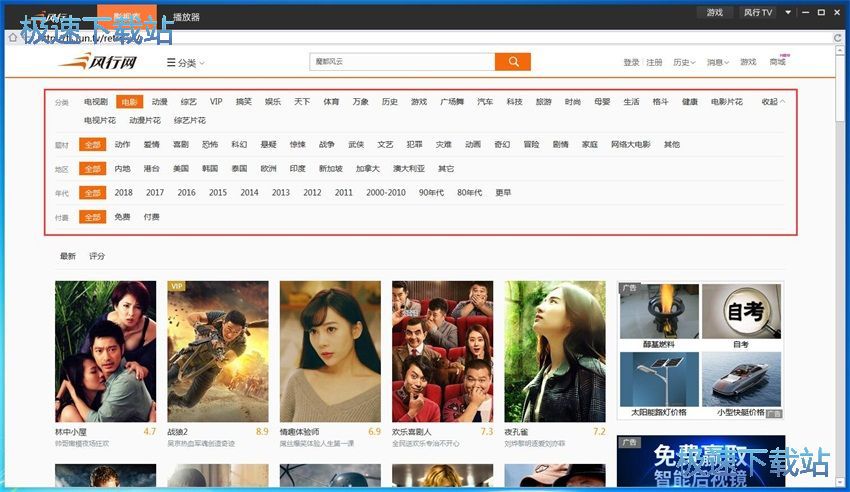This screenshot has height=492, width=850.
Task: Filter genre by 网络大电影
Action: click(x=630, y=144)
